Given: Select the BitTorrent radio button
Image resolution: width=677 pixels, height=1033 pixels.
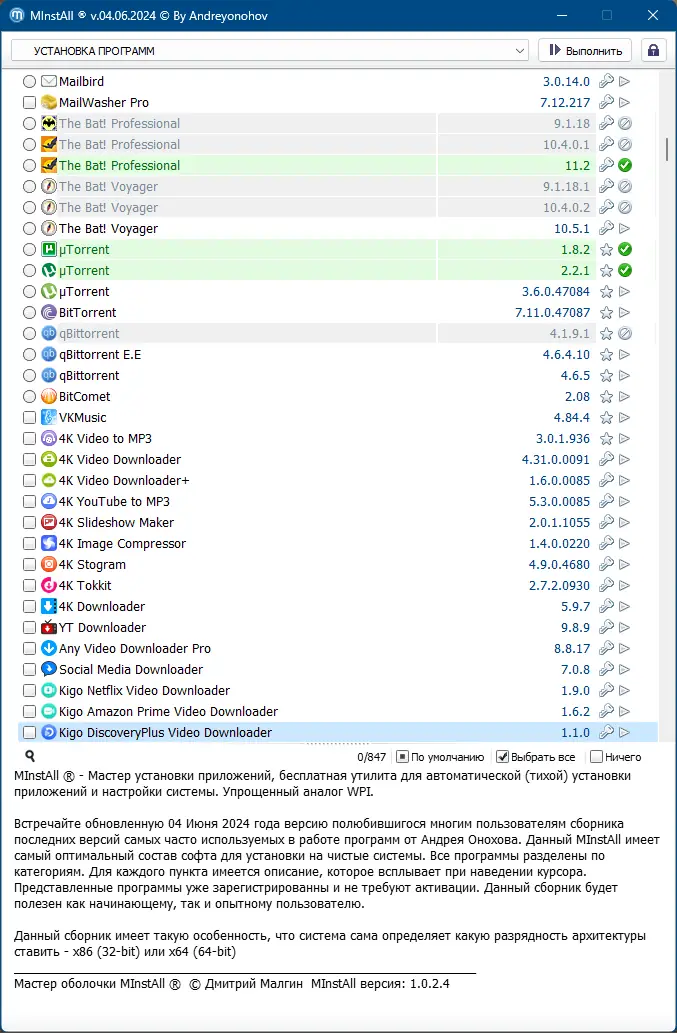Looking at the screenshot, I should [29, 313].
